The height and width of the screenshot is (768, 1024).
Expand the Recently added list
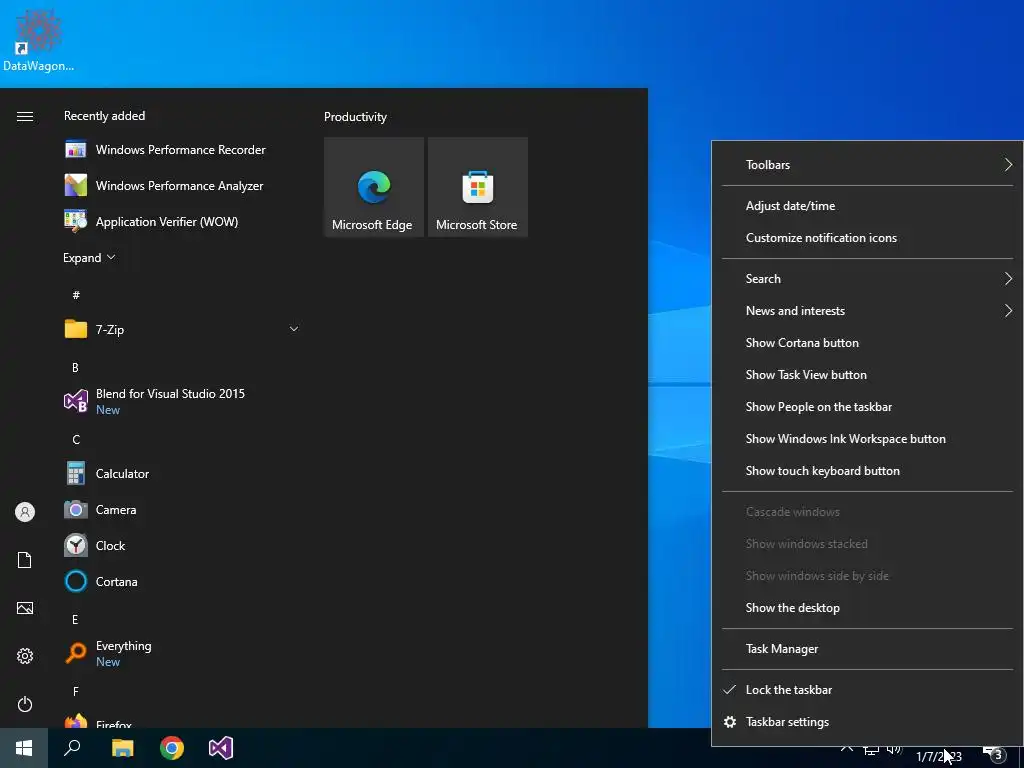pos(89,258)
